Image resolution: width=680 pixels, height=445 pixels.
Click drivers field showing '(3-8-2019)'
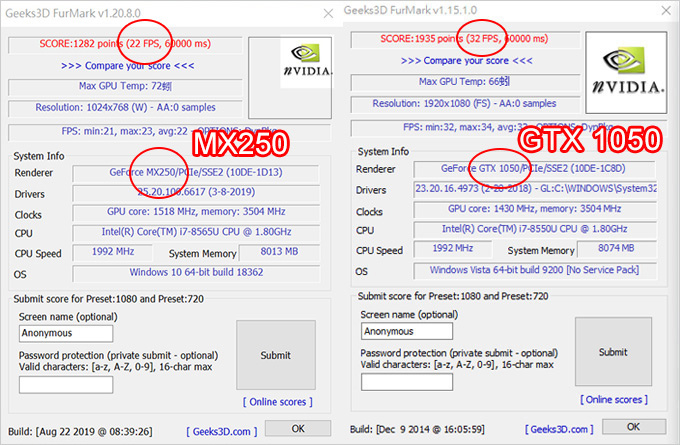(196, 192)
